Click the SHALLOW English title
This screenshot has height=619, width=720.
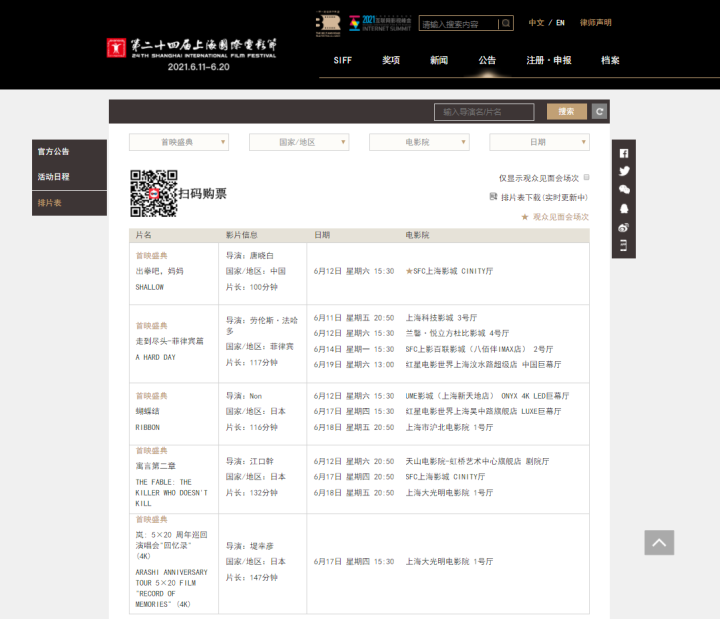click(x=149, y=287)
